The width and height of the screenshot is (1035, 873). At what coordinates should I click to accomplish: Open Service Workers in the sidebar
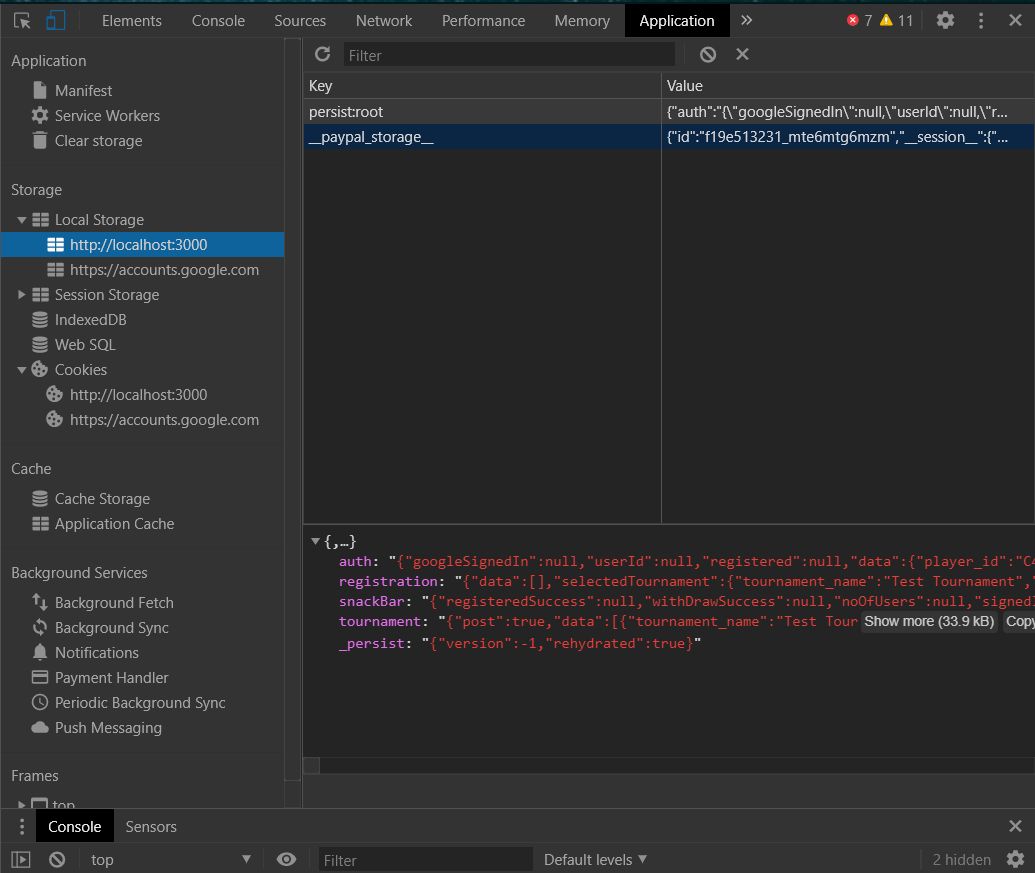point(107,115)
